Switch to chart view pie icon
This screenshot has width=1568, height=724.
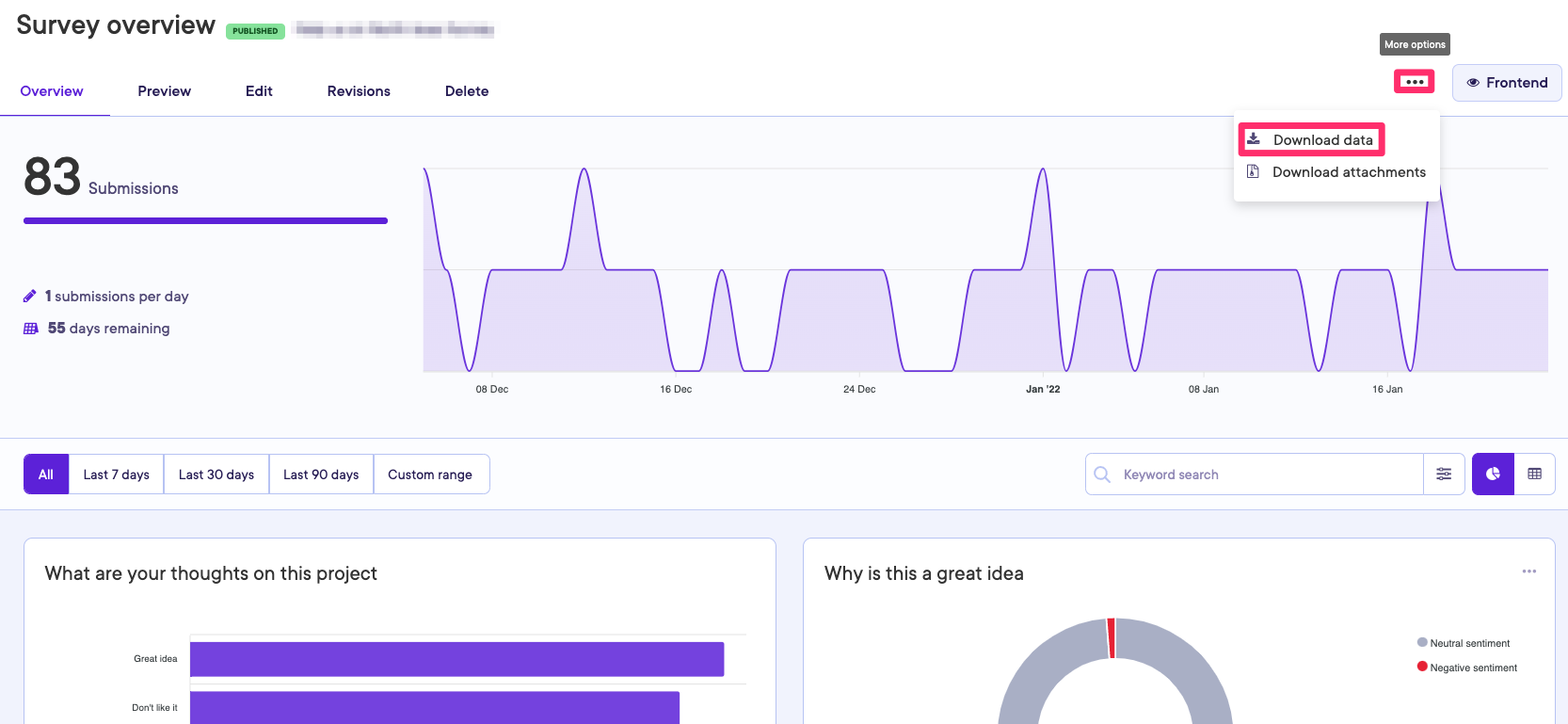pos(1493,475)
